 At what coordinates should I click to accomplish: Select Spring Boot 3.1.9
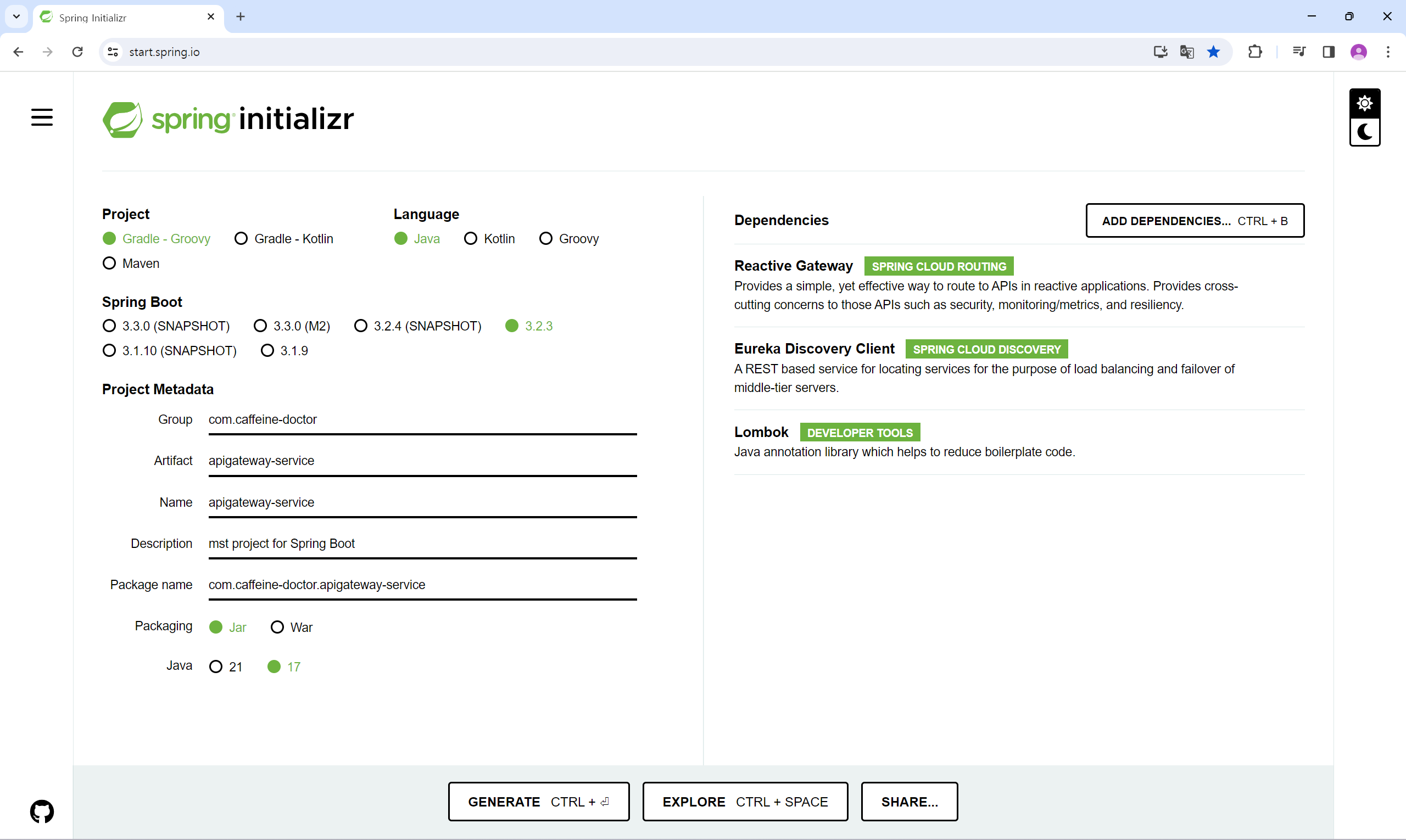tap(284, 351)
